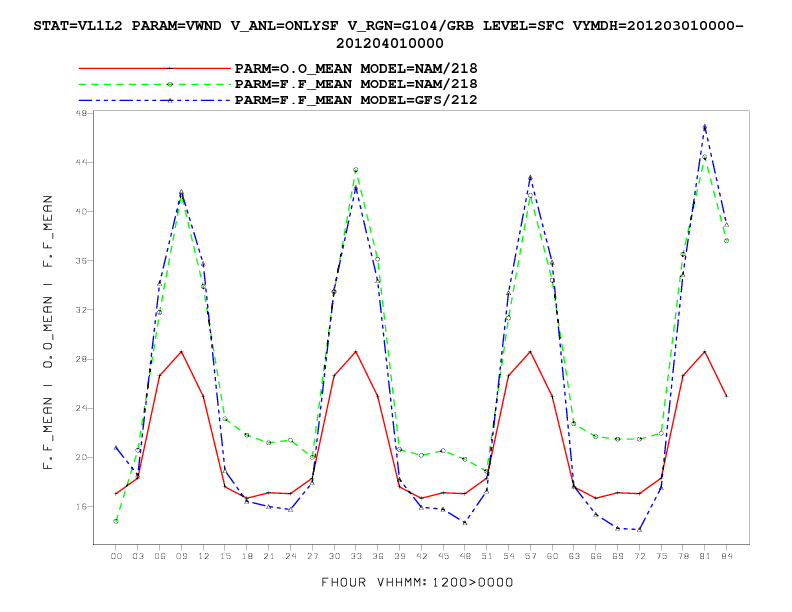
Task: Click the red solid legend line sample
Action: pos(155,68)
